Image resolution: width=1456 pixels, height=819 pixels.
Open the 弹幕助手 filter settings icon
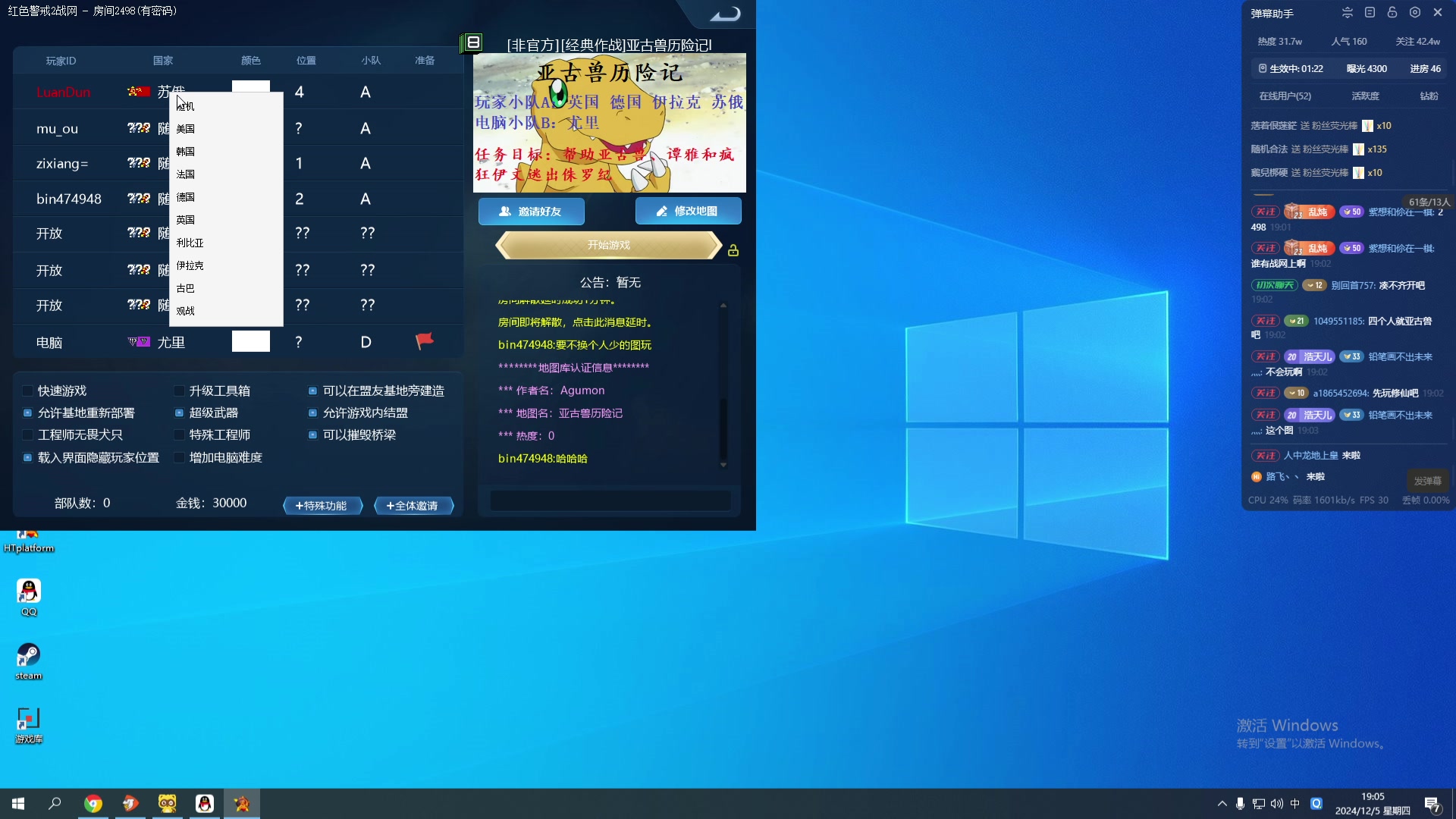pyautogui.click(x=1348, y=13)
